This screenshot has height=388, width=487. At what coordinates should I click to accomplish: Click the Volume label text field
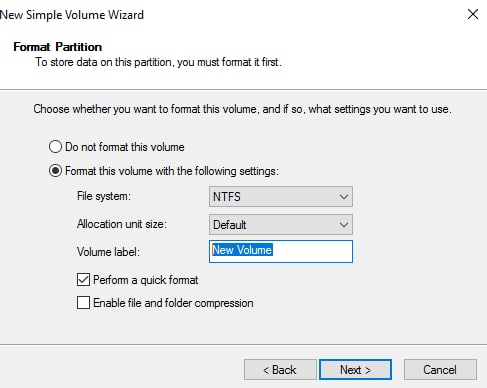click(x=281, y=251)
